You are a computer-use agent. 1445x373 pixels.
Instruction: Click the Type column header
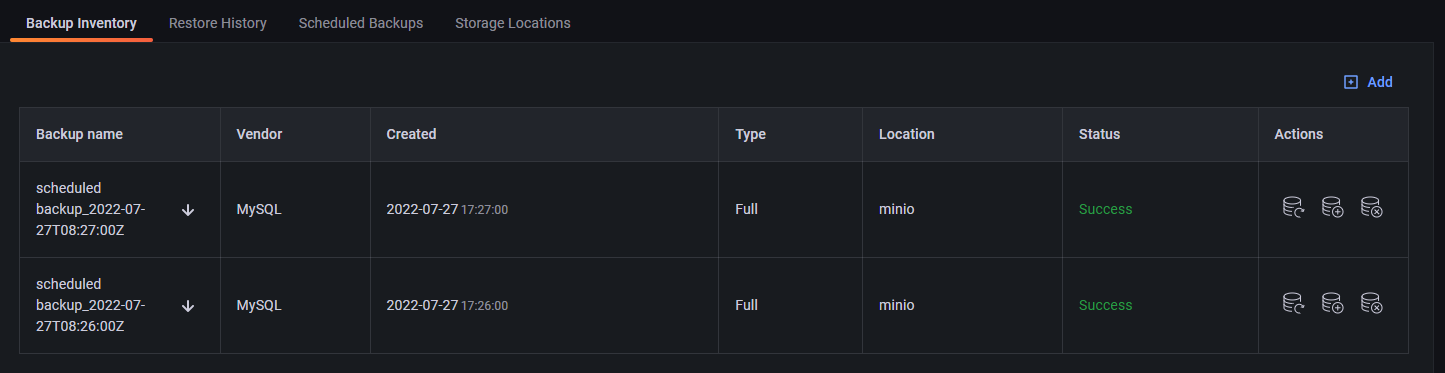tap(750, 134)
